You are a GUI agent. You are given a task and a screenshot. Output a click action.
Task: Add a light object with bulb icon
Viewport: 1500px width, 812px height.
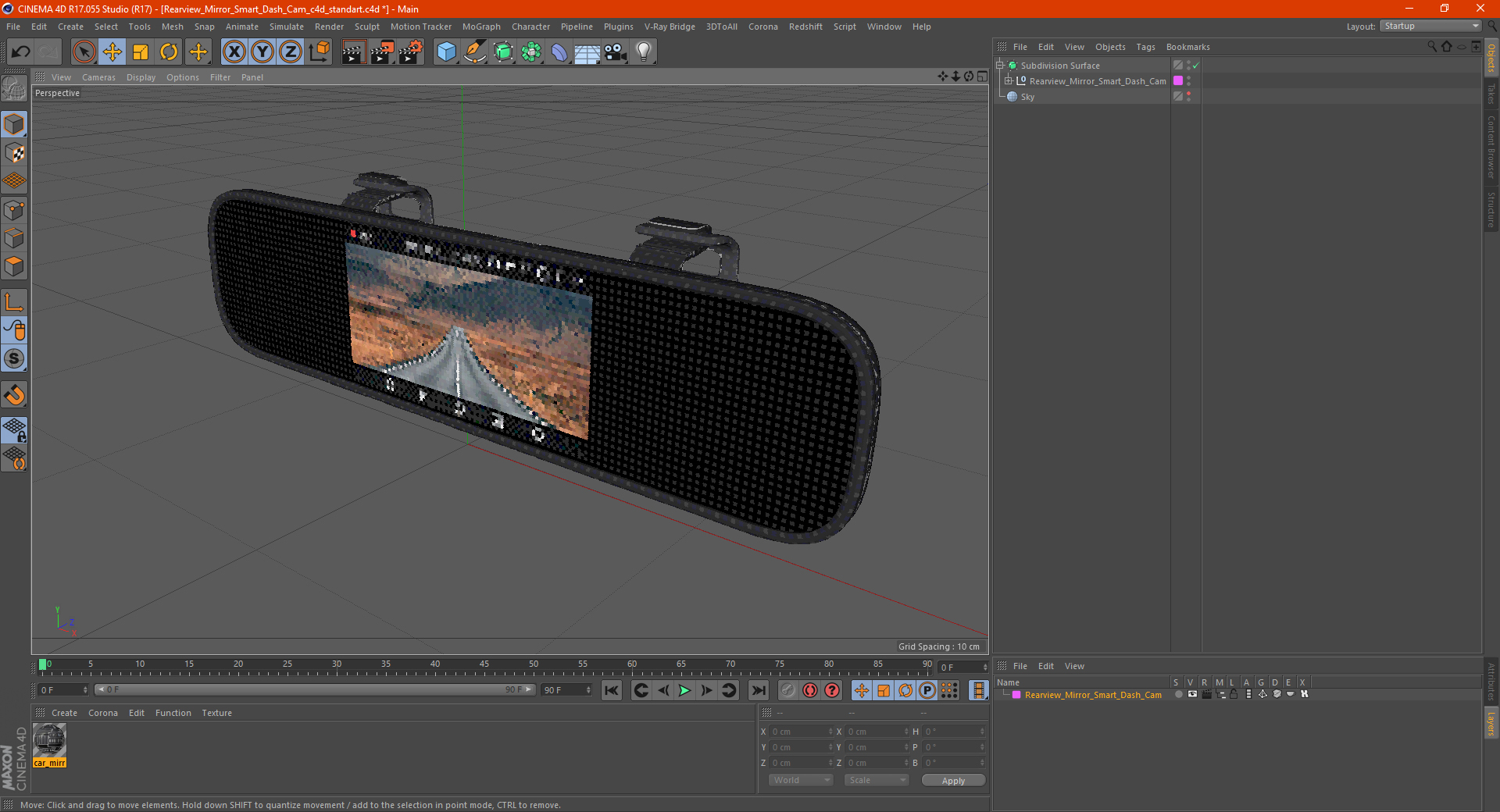coord(643,52)
